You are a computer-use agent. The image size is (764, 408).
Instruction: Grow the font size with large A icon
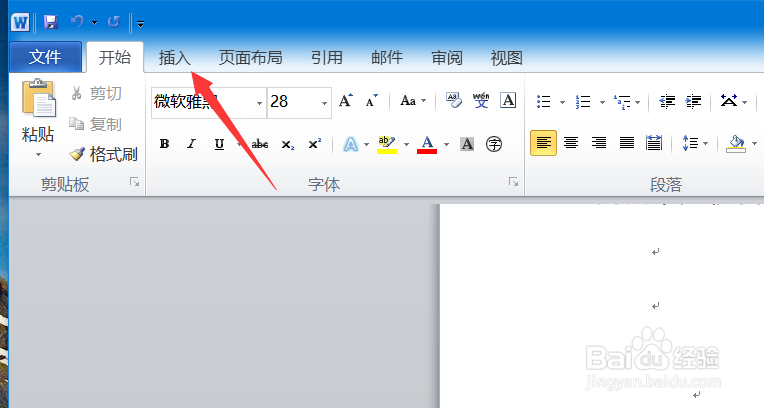(345, 100)
